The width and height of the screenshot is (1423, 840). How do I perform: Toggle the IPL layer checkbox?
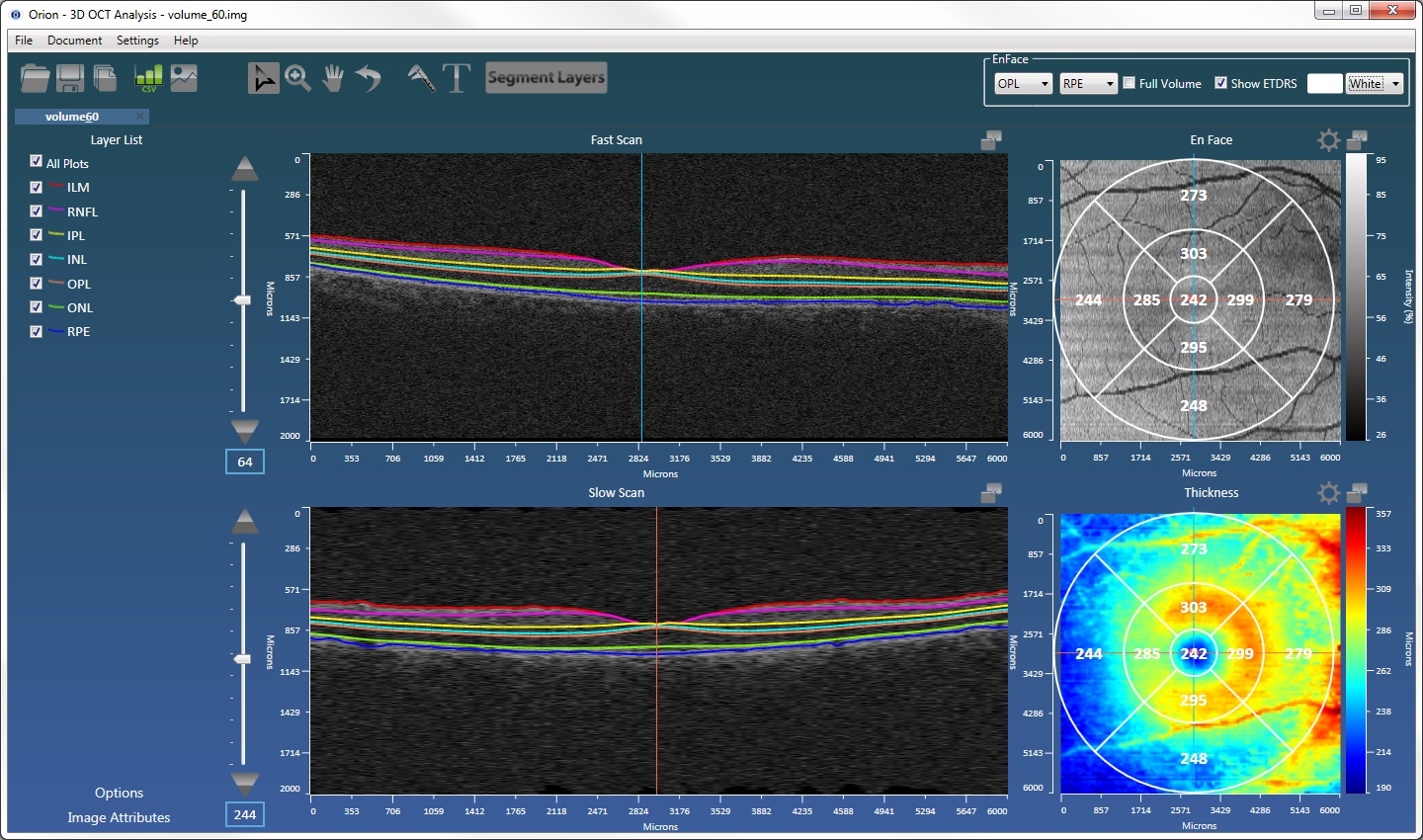tap(37, 235)
